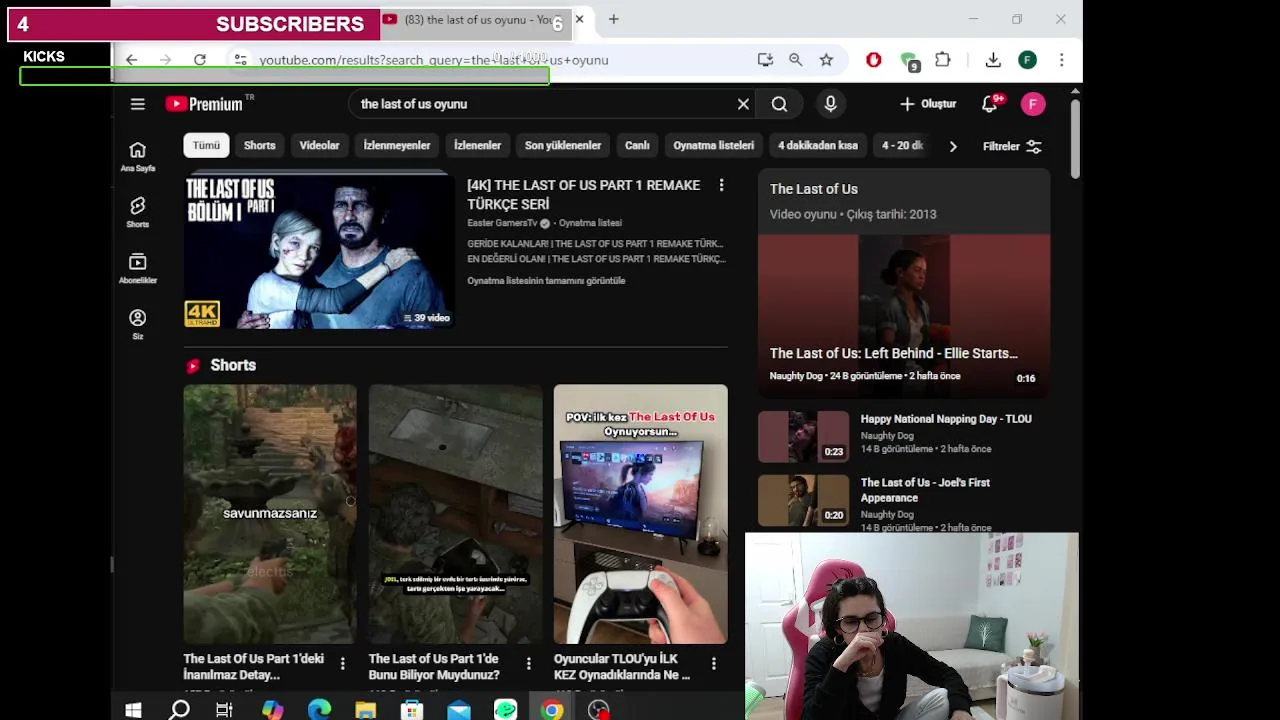Play the 'POV: ilk kez' short thumbnail

click(x=641, y=514)
